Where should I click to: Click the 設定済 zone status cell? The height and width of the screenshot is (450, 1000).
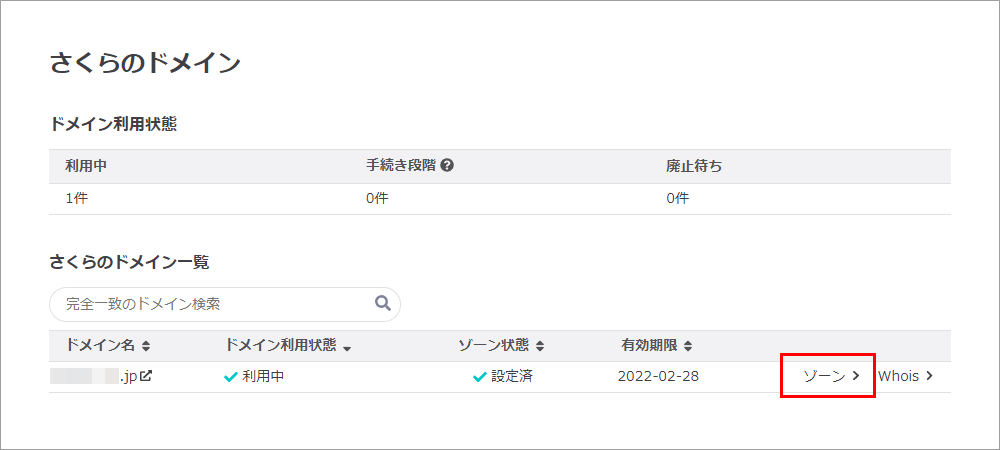[x=503, y=377]
